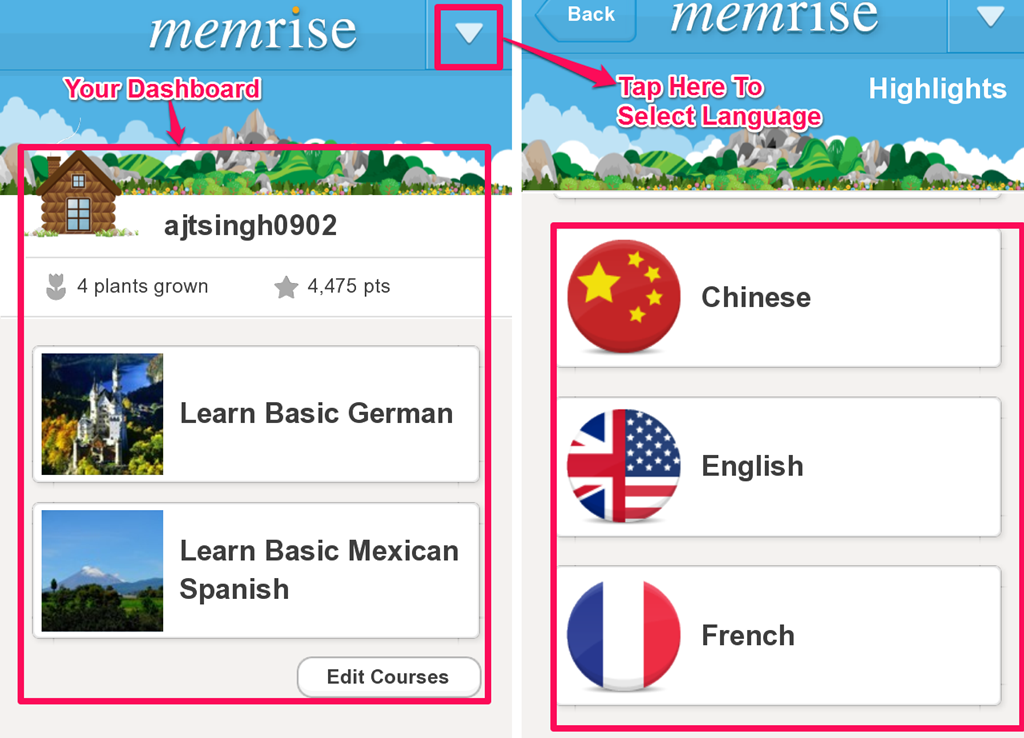This screenshot has width=1024, height=738.
Task: Tap the Back button
Action: coord(585,18)
